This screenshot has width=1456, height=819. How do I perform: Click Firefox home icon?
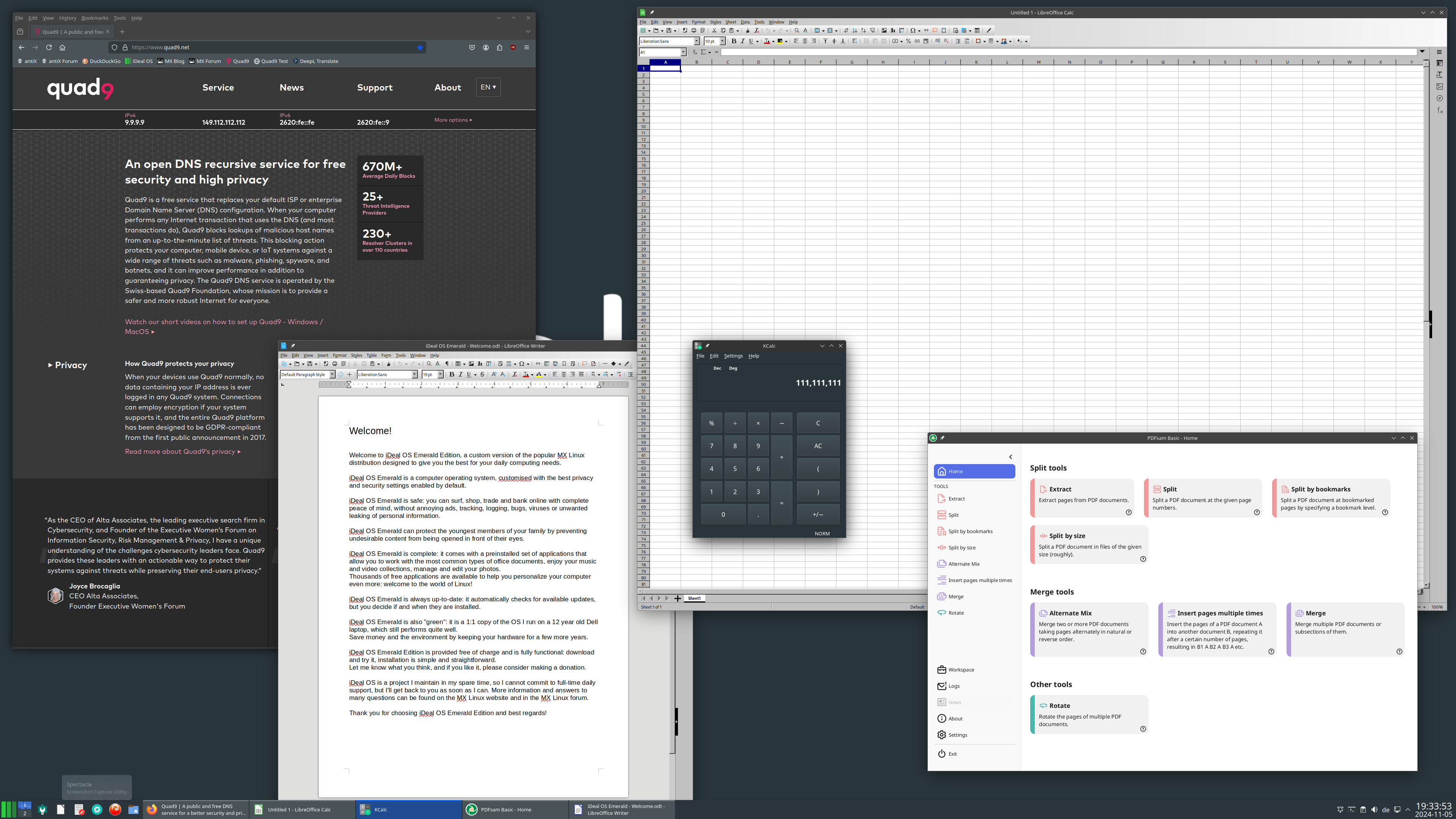(x=62, y=47)
